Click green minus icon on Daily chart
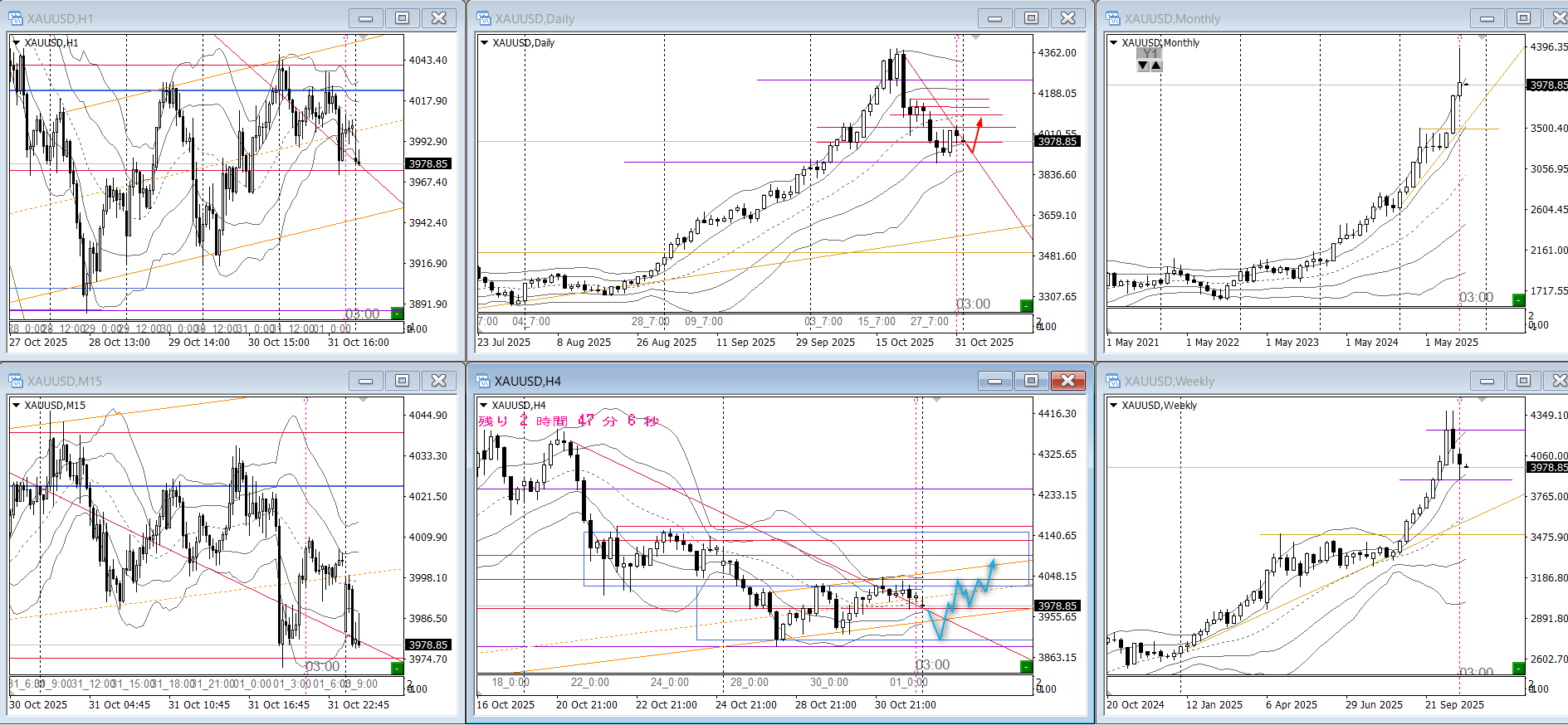 [1026, 306]
